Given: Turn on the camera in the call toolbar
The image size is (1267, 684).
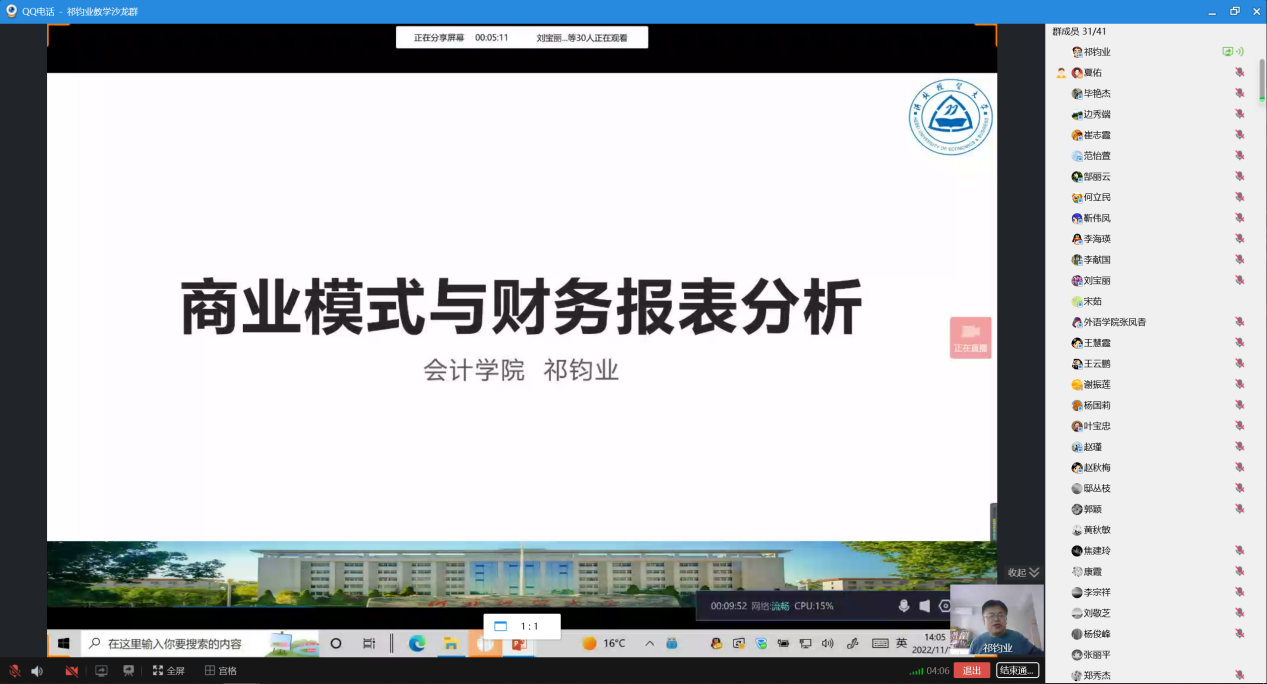Looking at the screenshot, I should [x=72, y=671].
